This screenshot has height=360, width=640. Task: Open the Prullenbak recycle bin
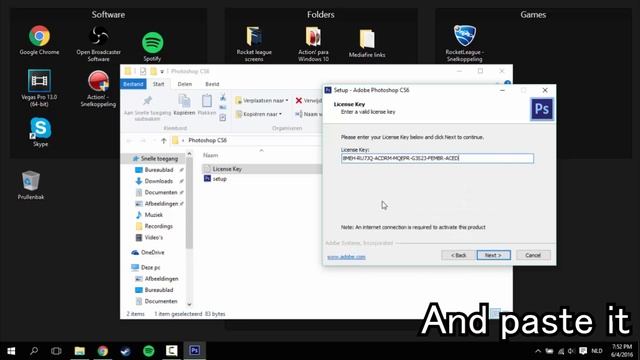[31, 185]
